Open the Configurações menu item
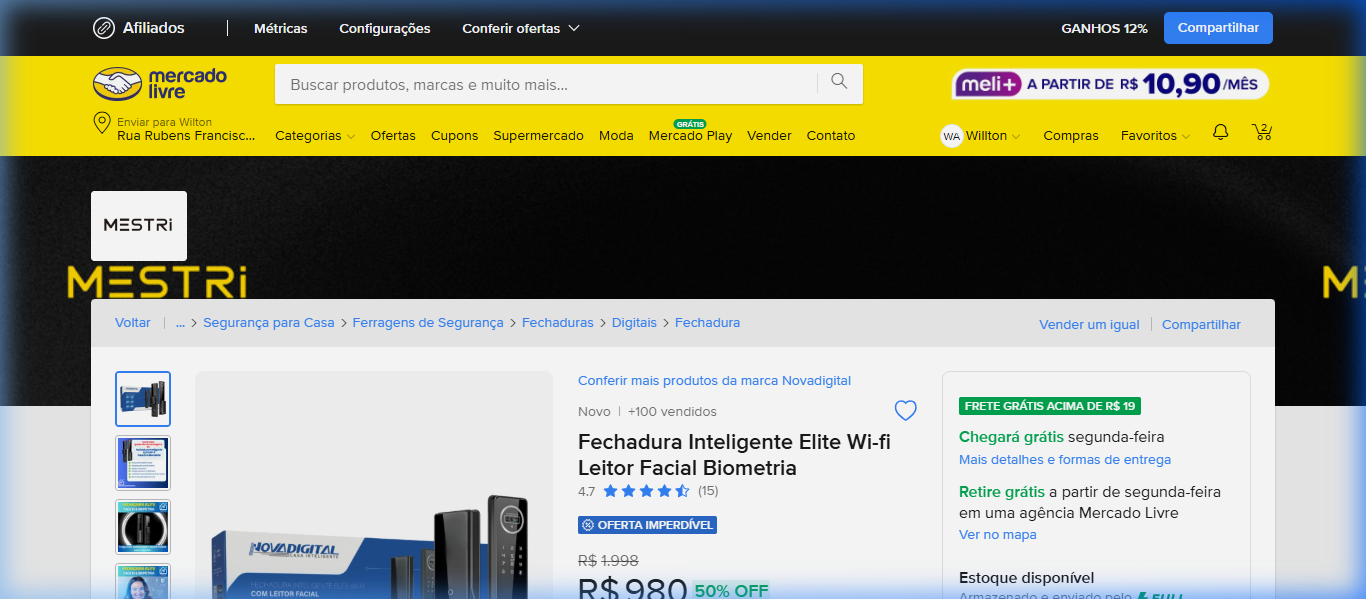1366x599 pixels. pyautogui.click(x=384, y=28)
